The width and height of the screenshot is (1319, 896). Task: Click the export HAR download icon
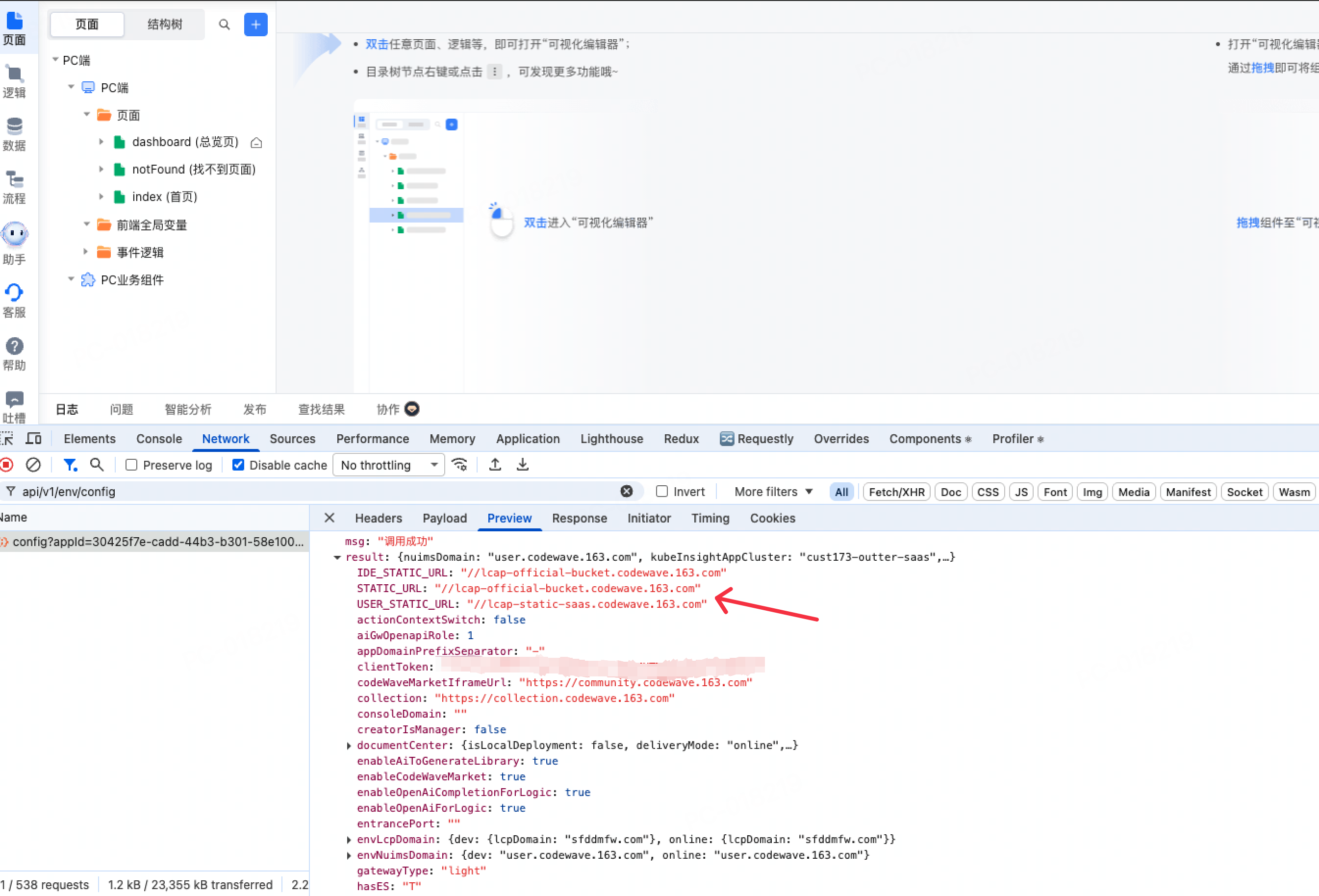(522, 465)
